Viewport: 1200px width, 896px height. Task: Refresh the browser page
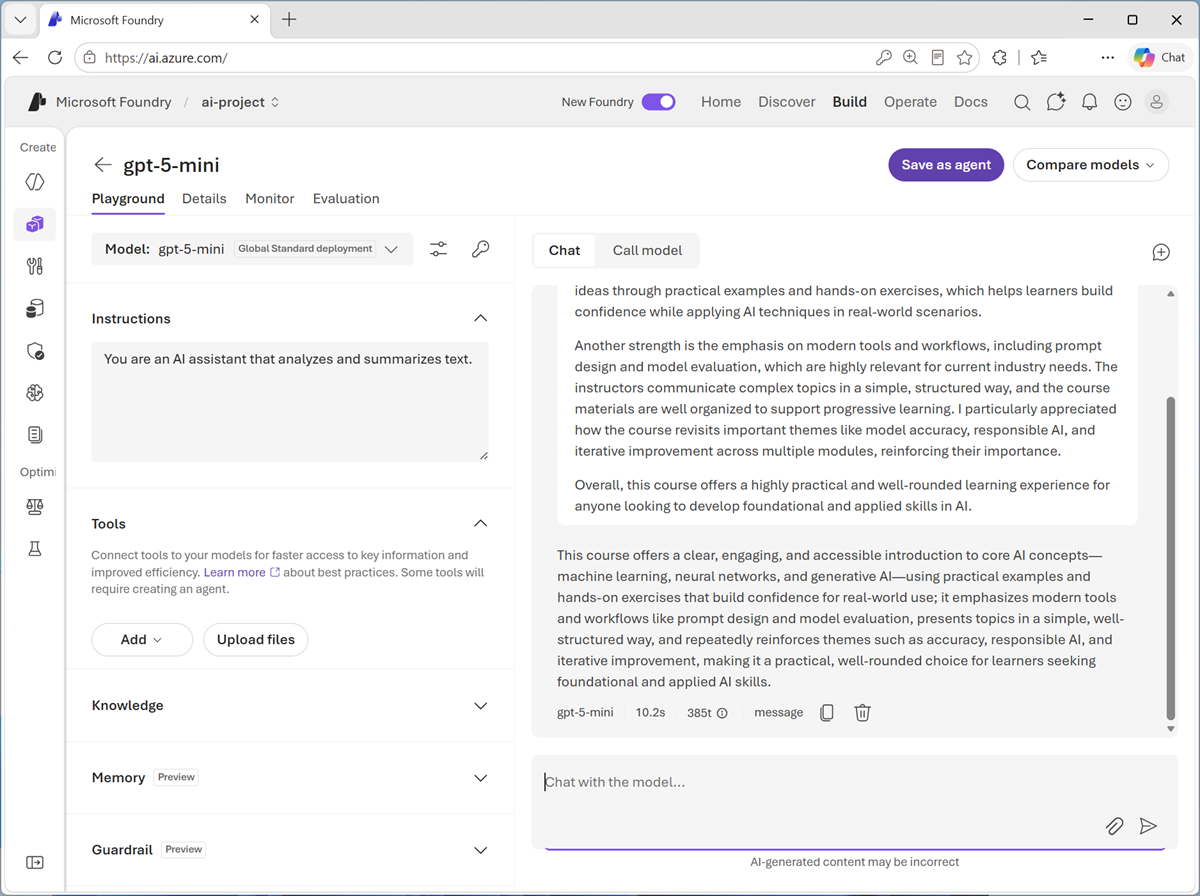(55, 58)
